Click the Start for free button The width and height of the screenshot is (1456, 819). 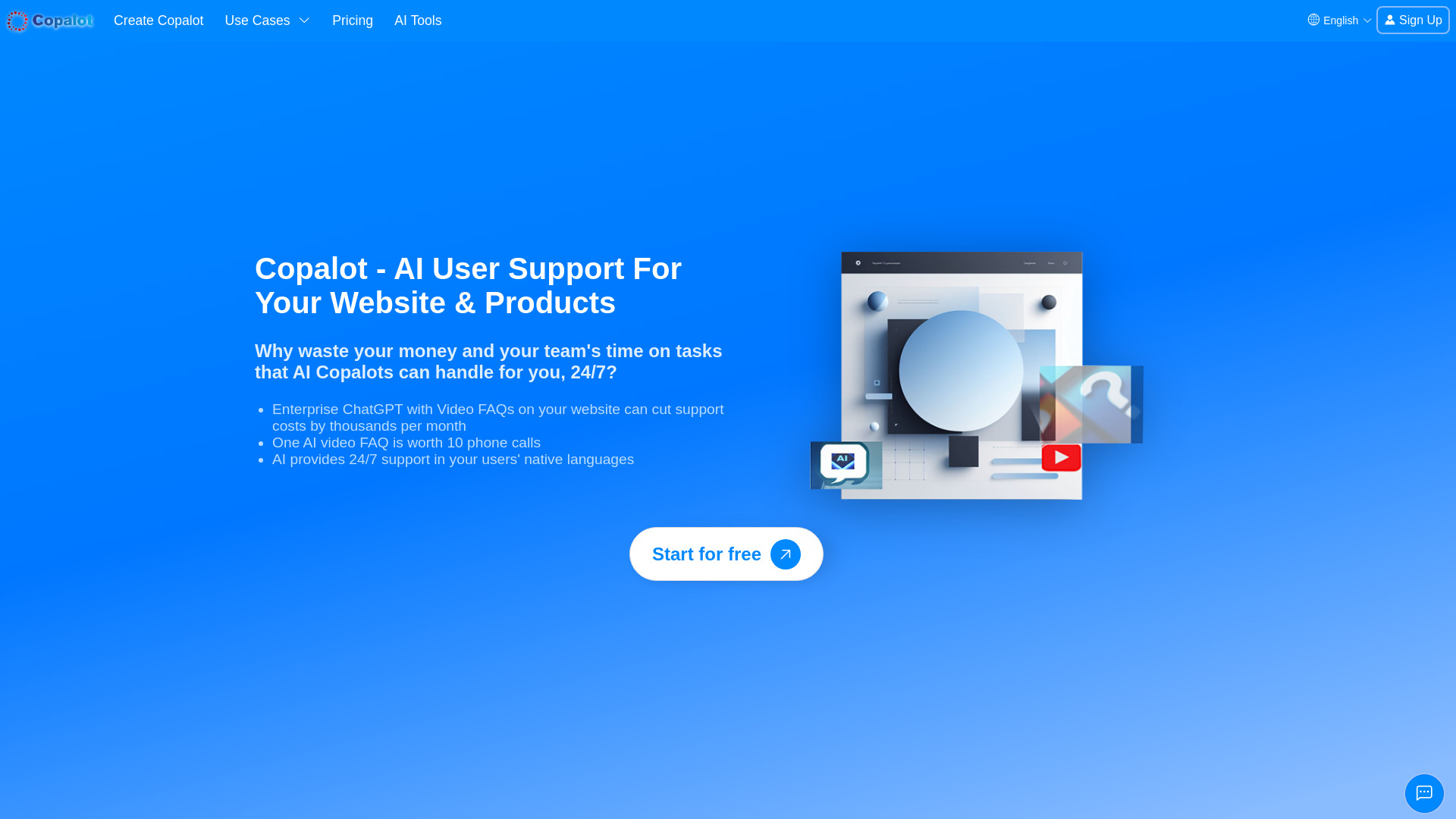tap(727, 554)
